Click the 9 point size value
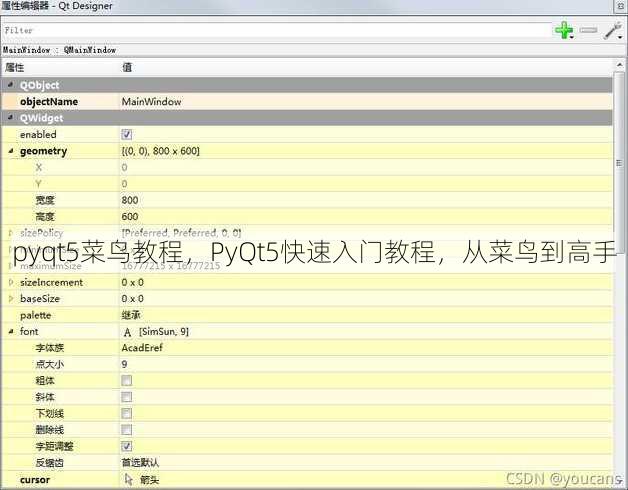628x490 pixels. pyautogui.click(x=124, y=364)
